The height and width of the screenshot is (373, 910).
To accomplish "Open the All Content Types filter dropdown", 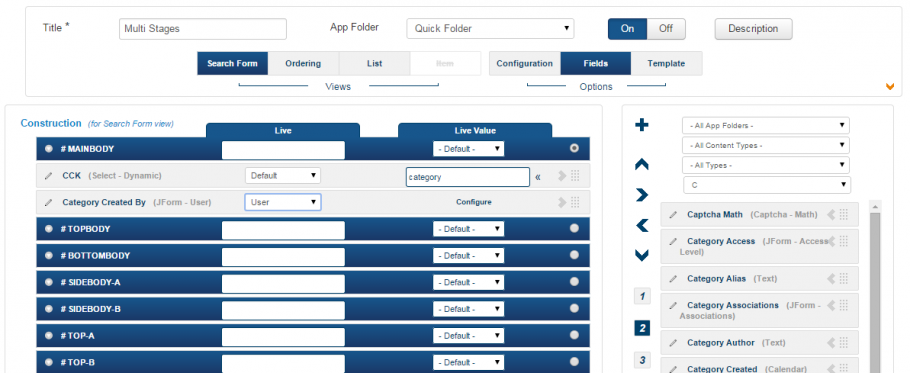I will point(766,145).
